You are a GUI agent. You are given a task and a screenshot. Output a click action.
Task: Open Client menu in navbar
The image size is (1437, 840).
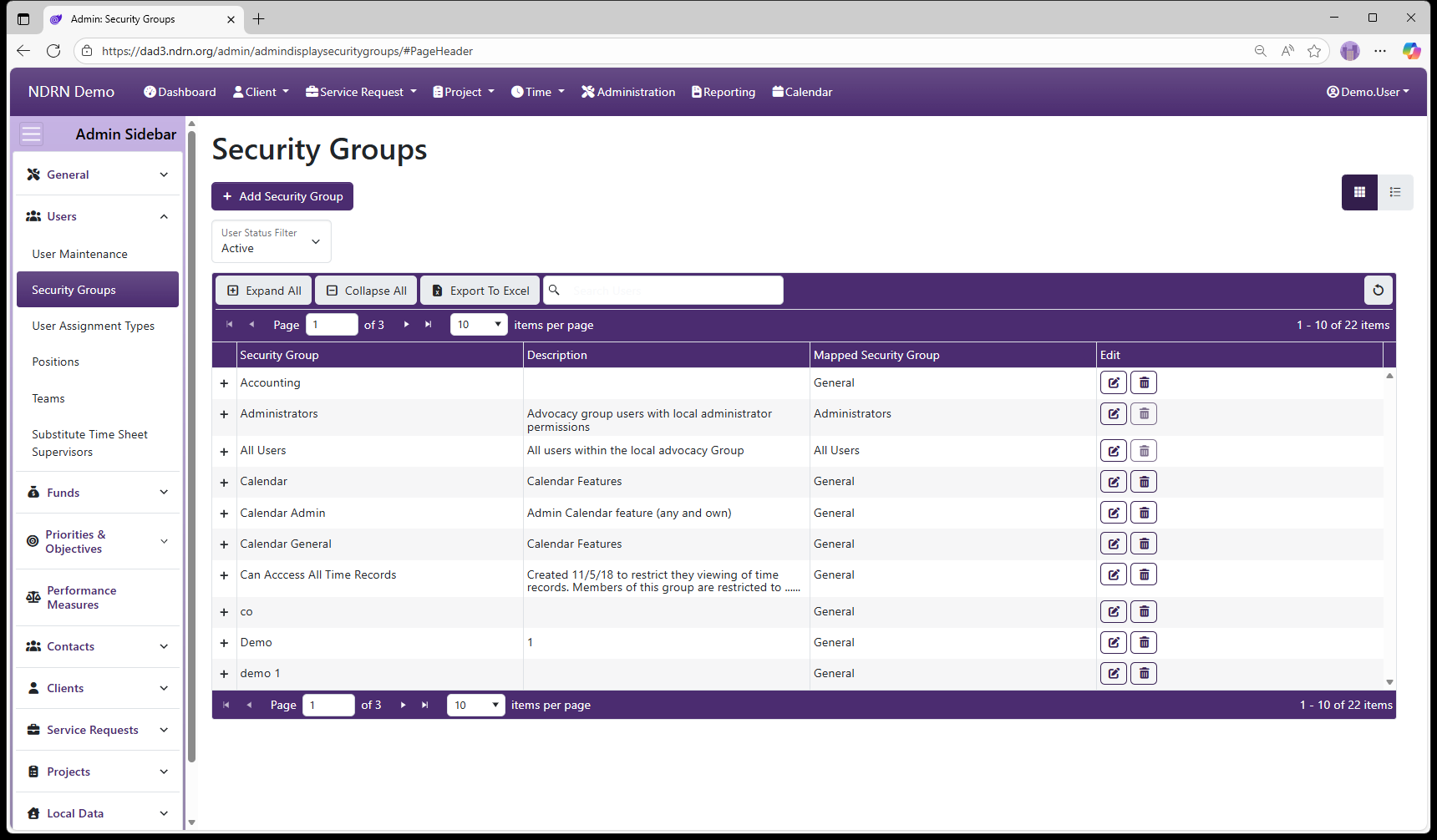[261, 92]
